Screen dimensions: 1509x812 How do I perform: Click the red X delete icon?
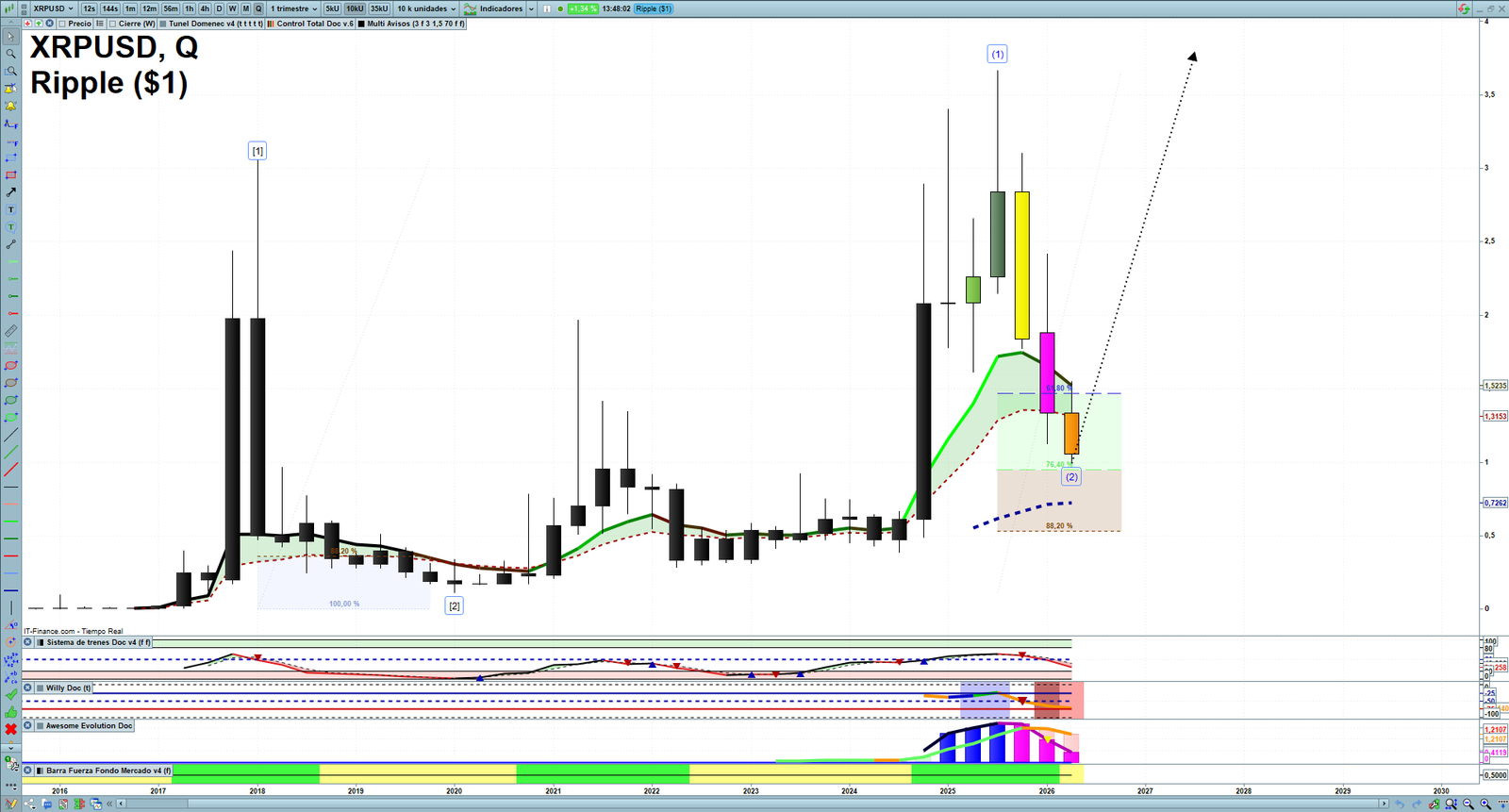pos(11,730)
